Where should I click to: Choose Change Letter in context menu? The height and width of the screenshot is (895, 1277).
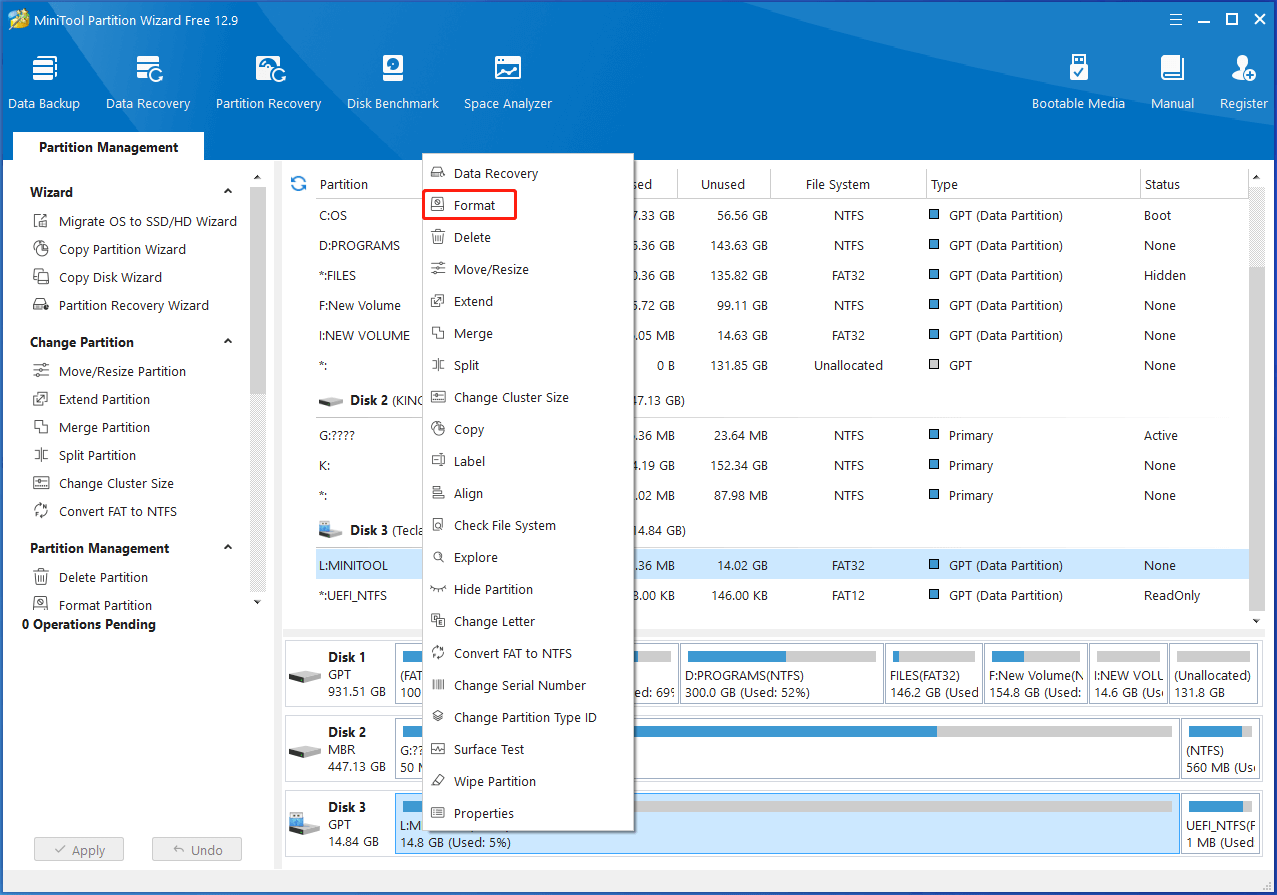tap(528, 621)
